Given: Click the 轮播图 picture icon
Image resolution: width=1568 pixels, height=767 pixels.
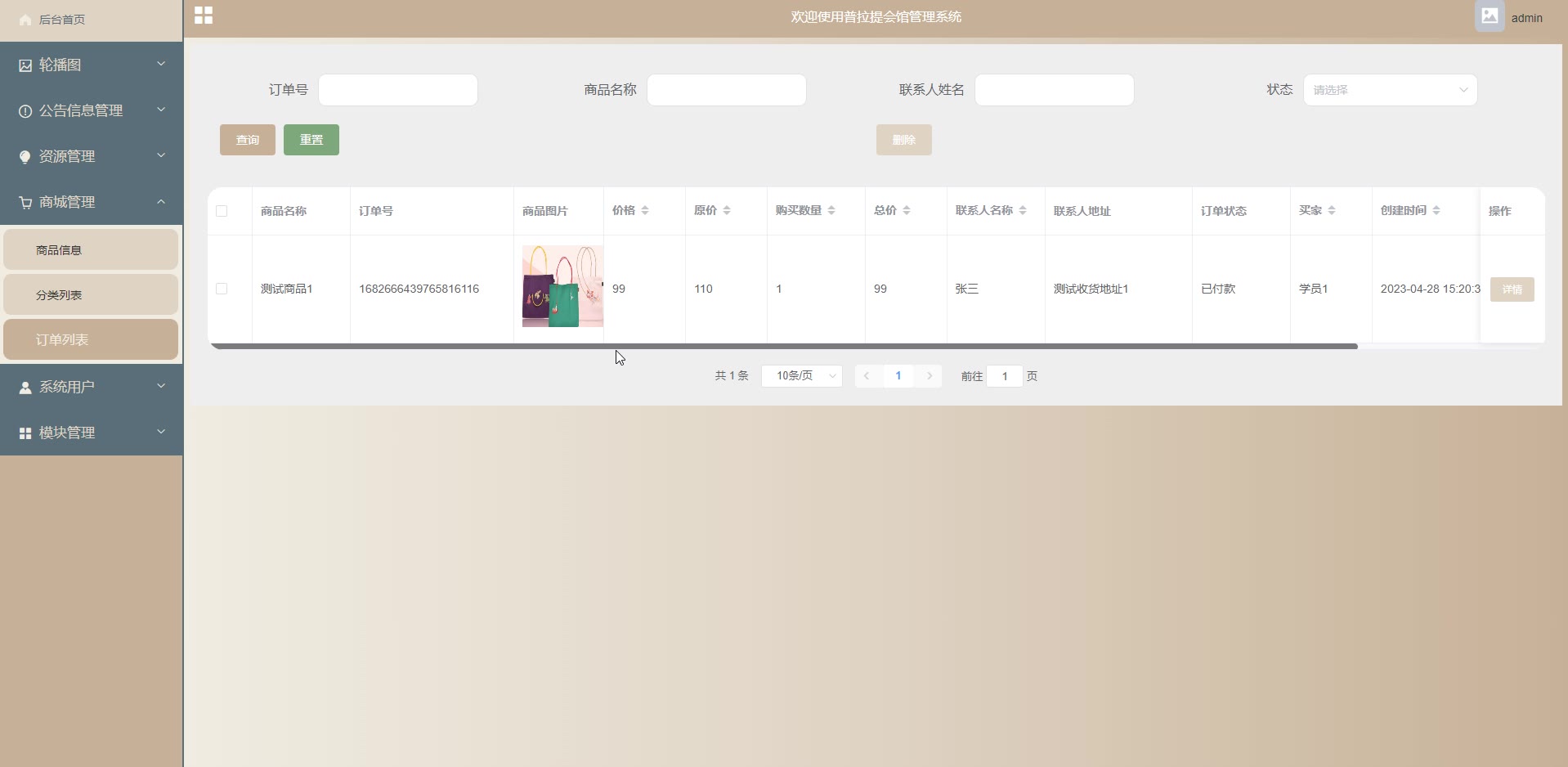Looking at the screenshot, I should coord(25,65).
